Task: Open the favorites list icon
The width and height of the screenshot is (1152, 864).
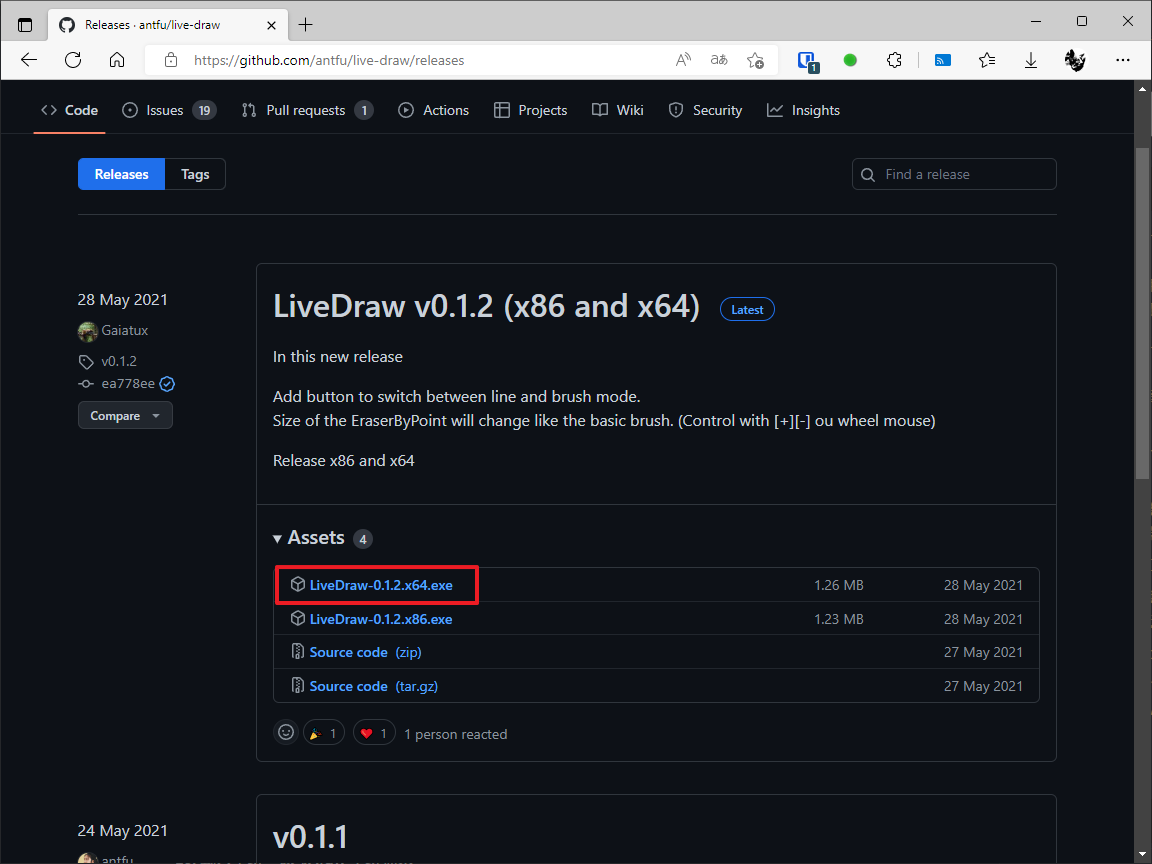Action: pos(987,60)
